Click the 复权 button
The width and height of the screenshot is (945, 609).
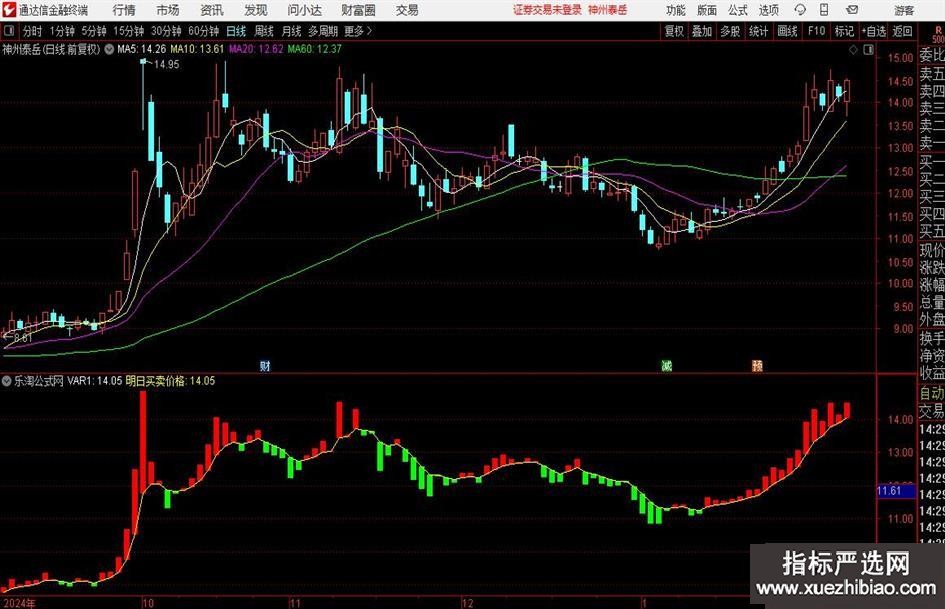(x=674, y=31)
